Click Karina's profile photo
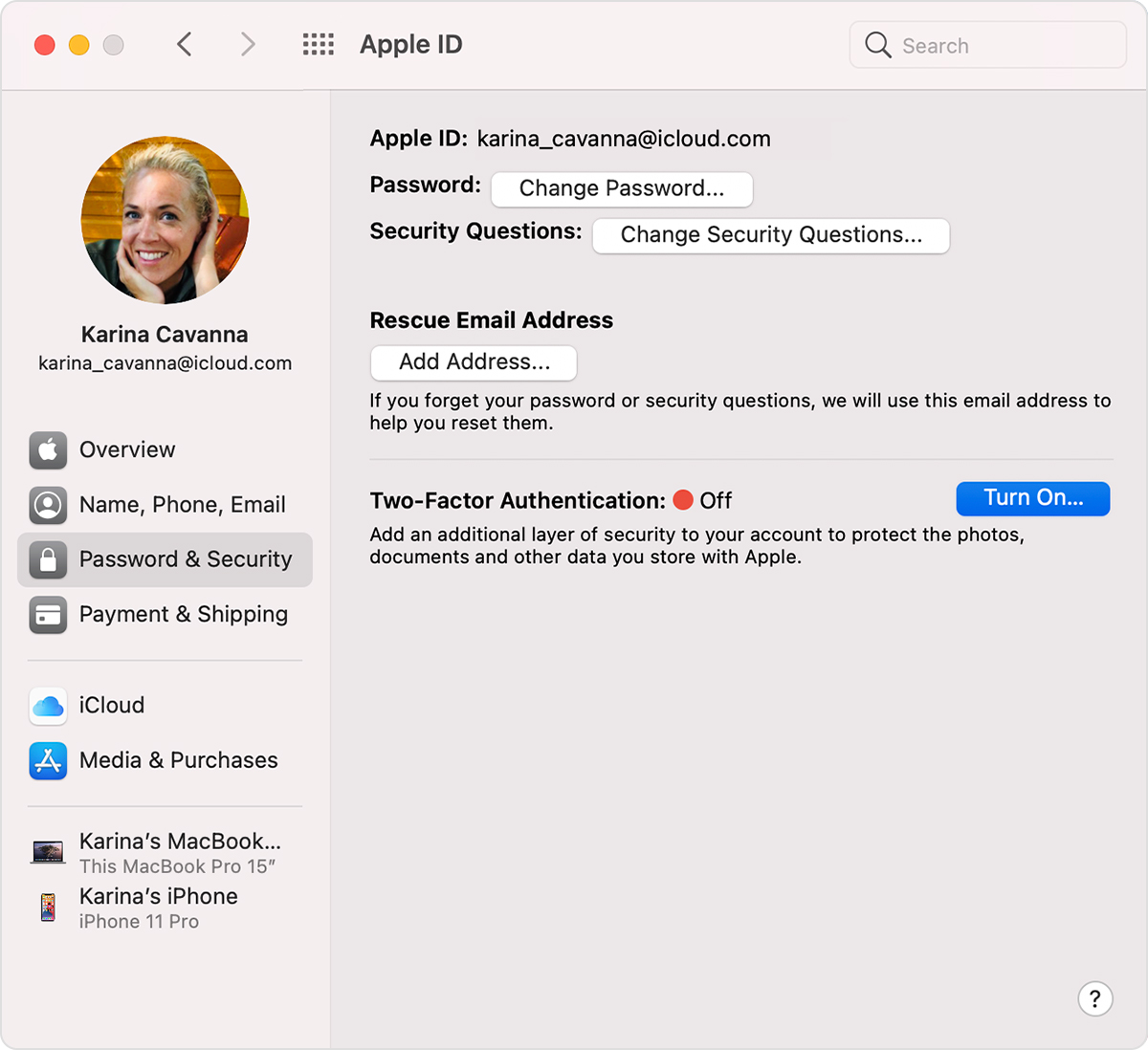Viewport: 1148px width, 1050px height. tap(165, 220)
